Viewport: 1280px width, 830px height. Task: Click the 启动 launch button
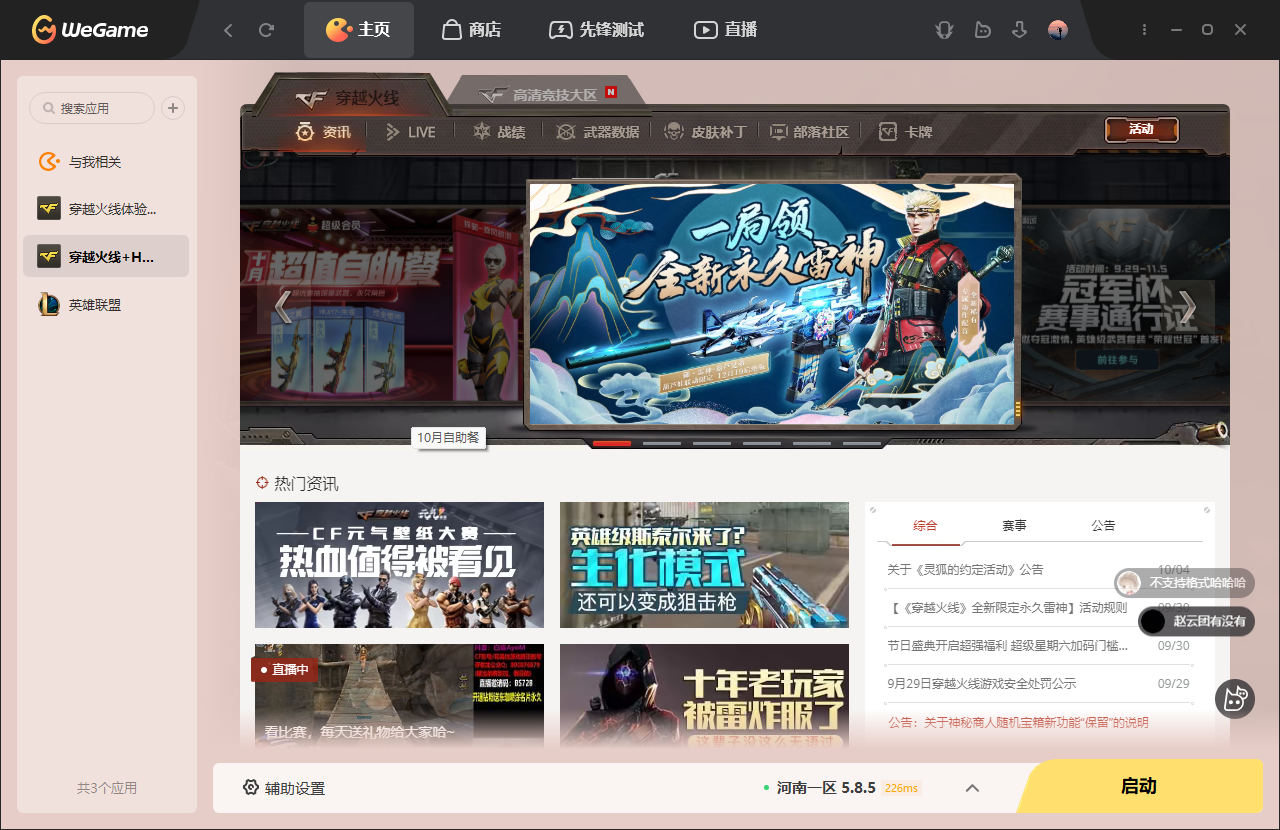pyautogui.click(x=1139, y=786)
